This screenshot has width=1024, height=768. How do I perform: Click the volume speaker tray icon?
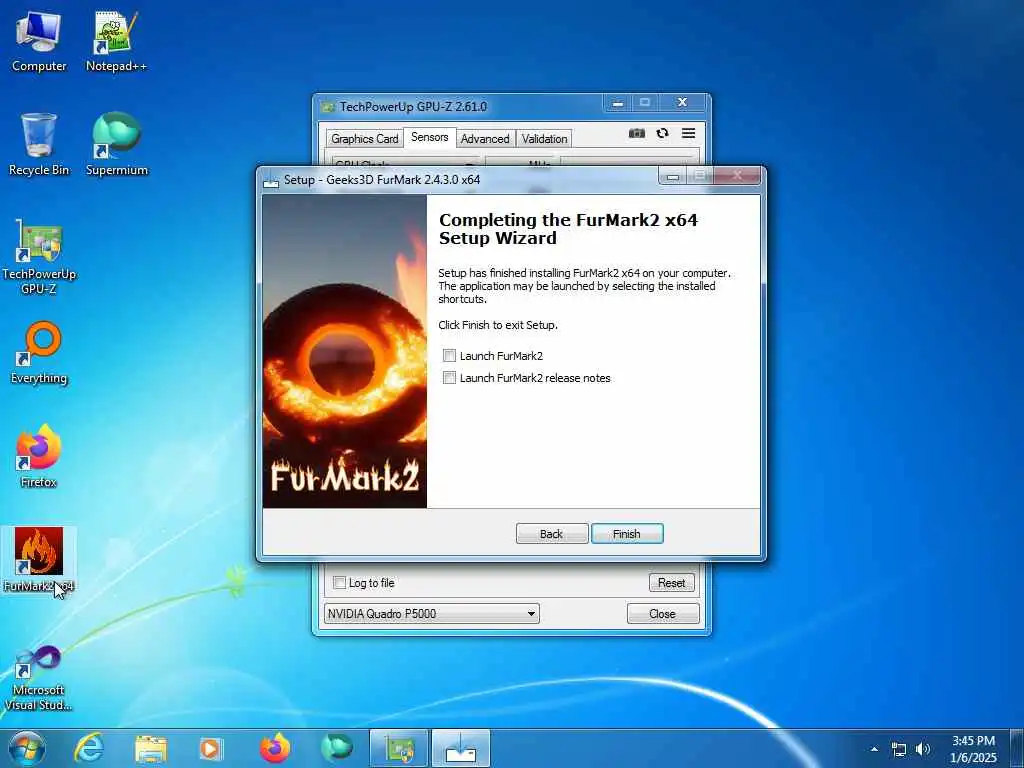coord(922,749)
